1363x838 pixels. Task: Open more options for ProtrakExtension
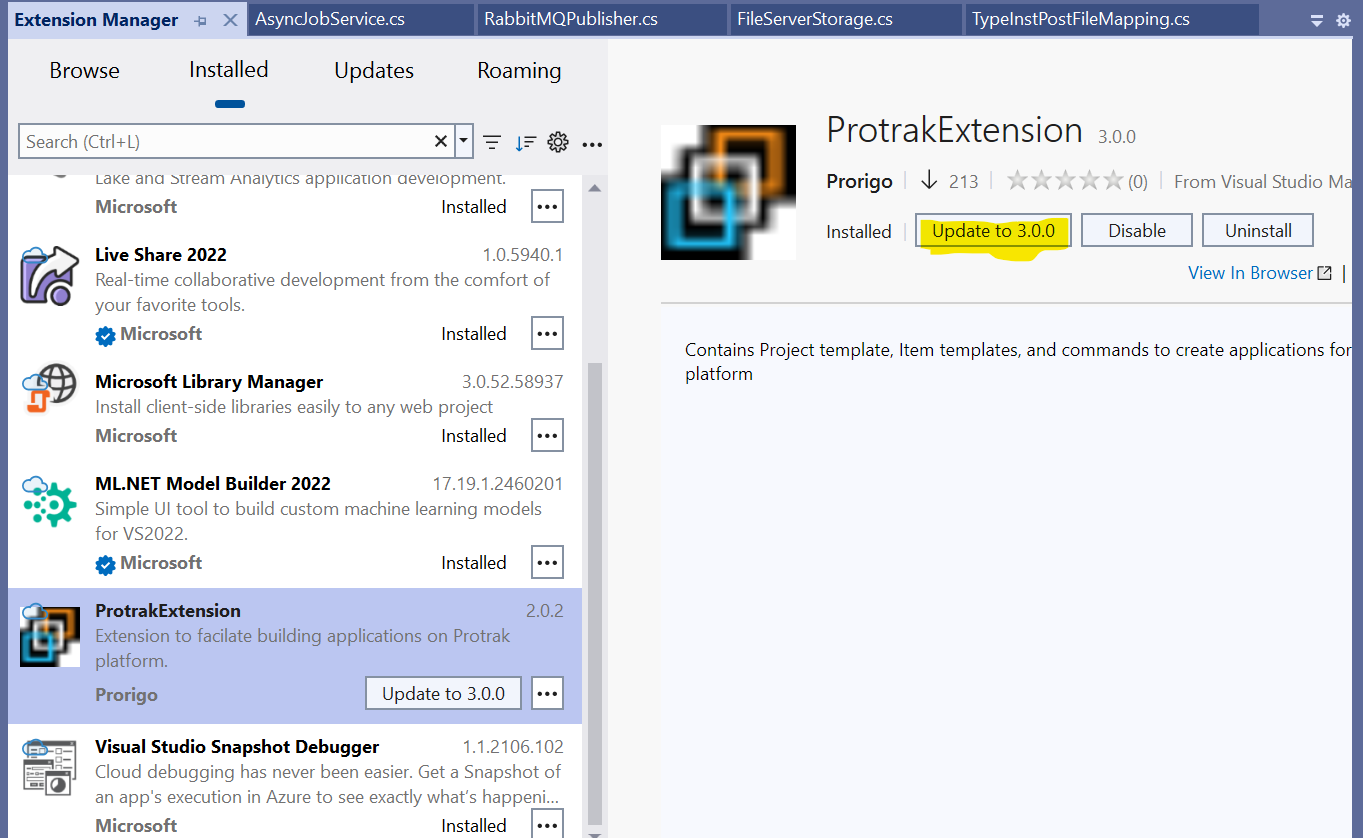point(547,693)
